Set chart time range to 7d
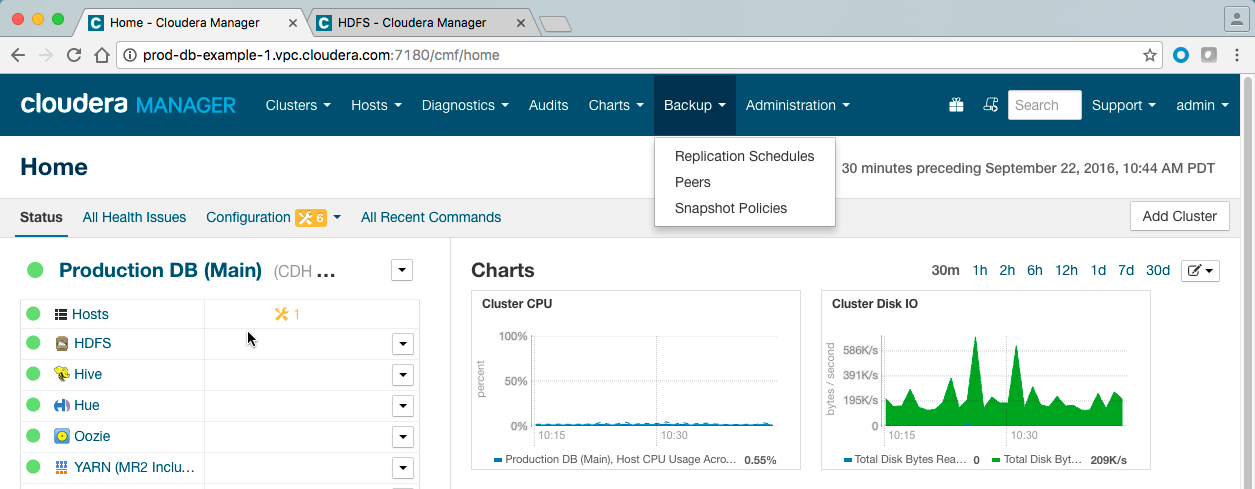Viewport: 1255px width, 489px height. [x=1126, y=270]
